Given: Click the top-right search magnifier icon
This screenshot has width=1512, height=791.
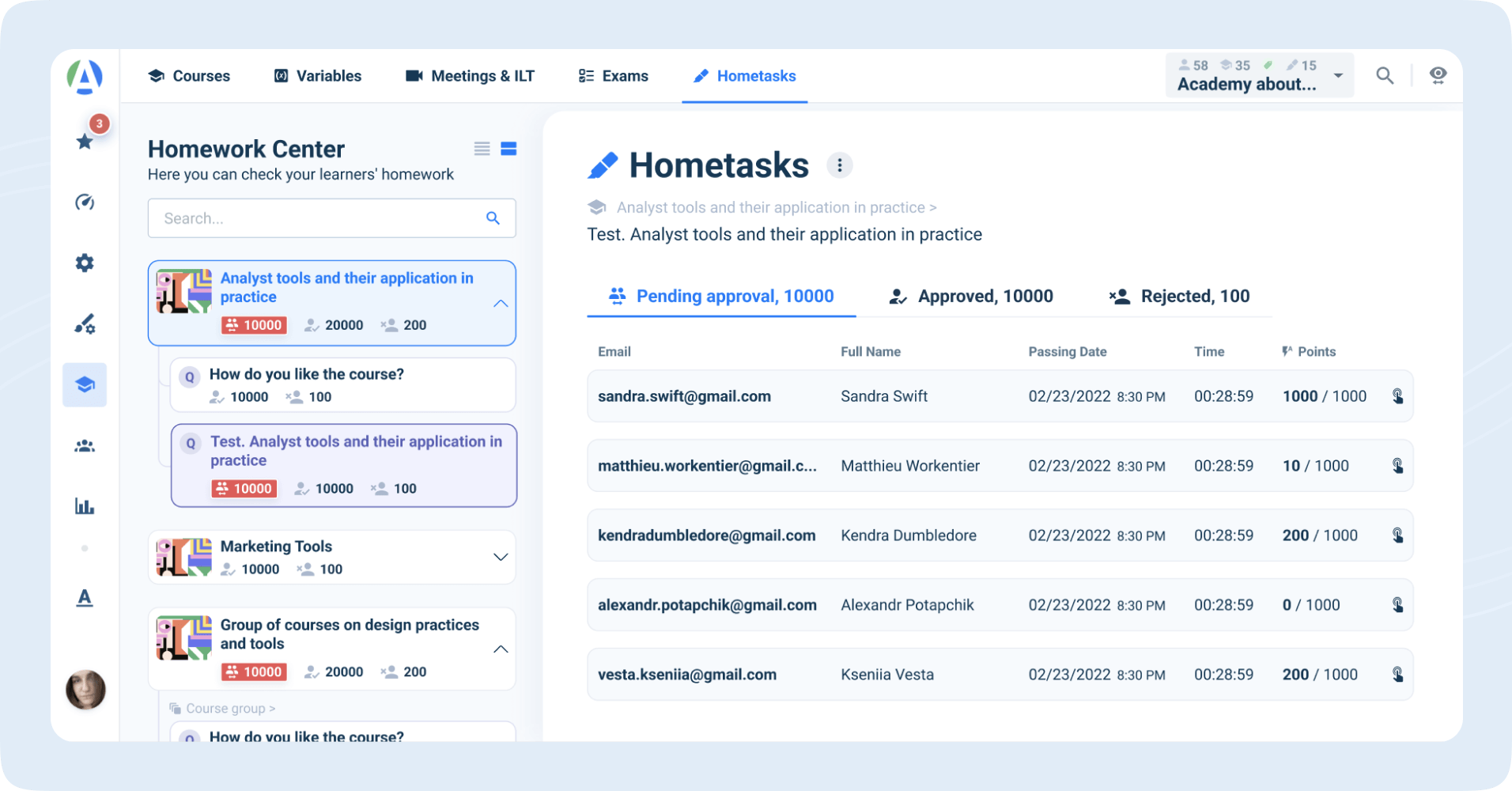Looking at the screenshot, I should [x=1385, y=75].
